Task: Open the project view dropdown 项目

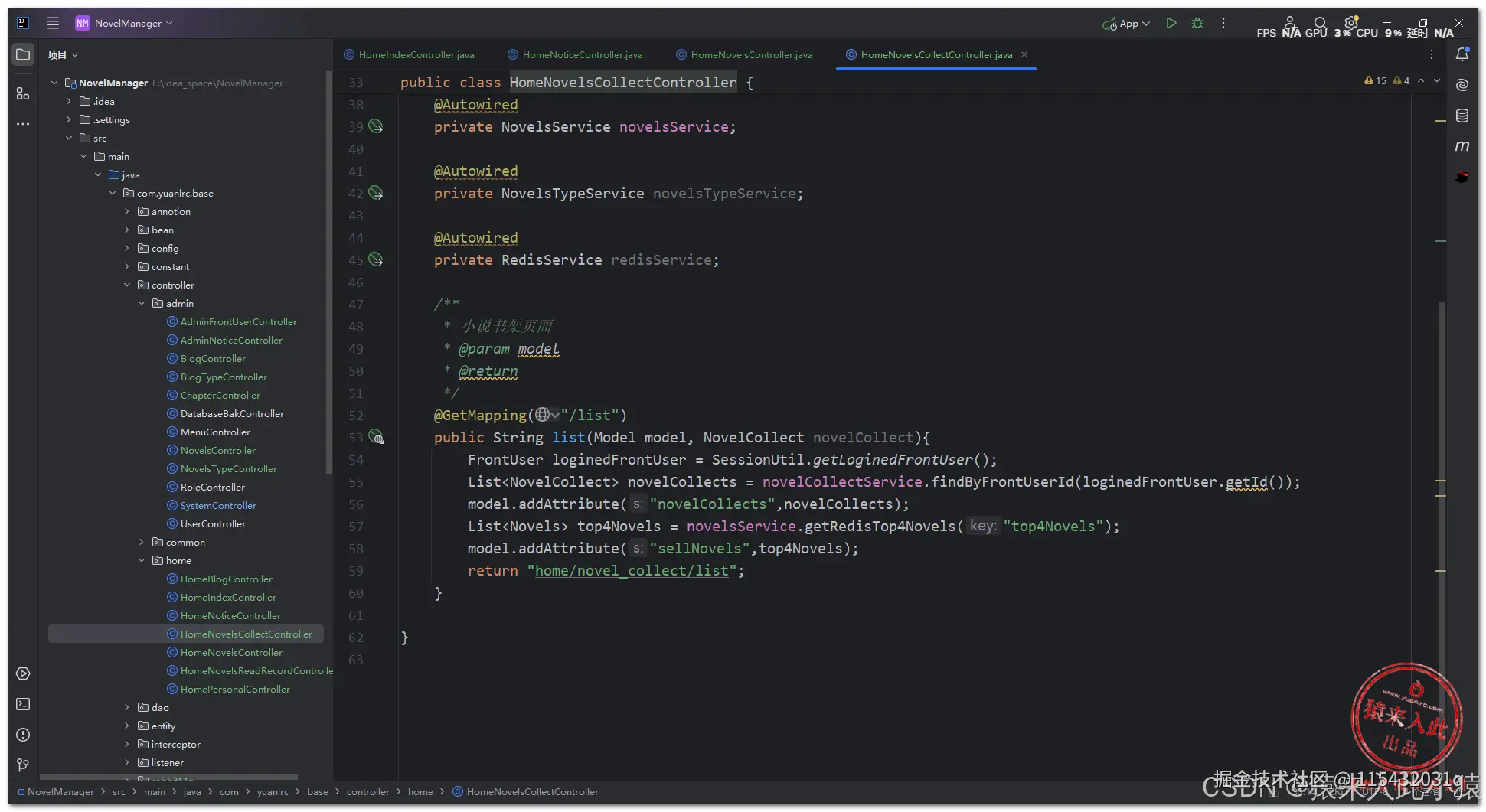Action: coord(63,54)
